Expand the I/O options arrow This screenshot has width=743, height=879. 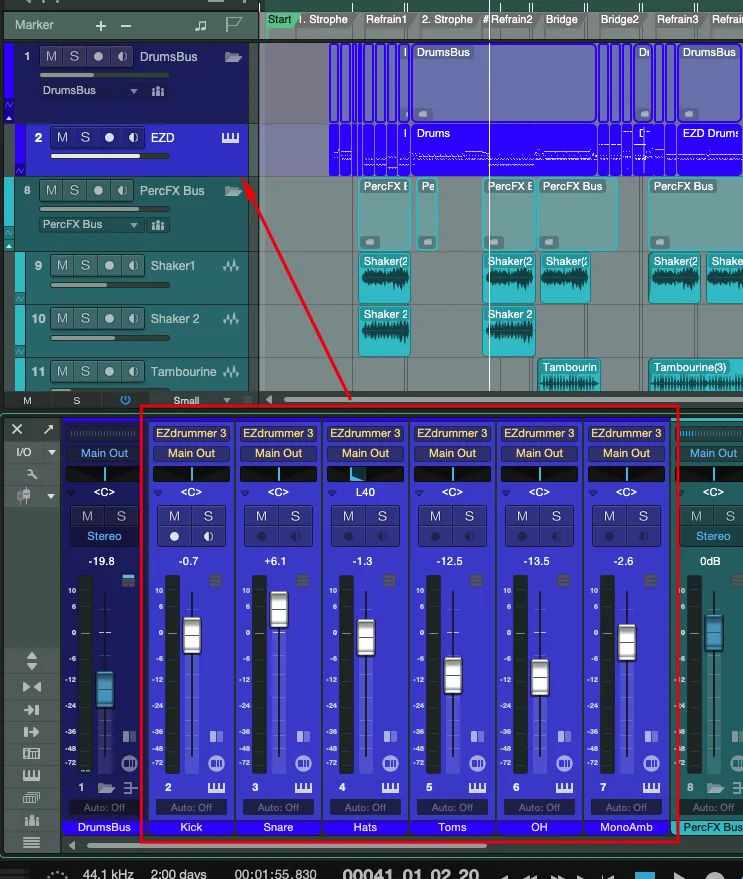(52, 452)
